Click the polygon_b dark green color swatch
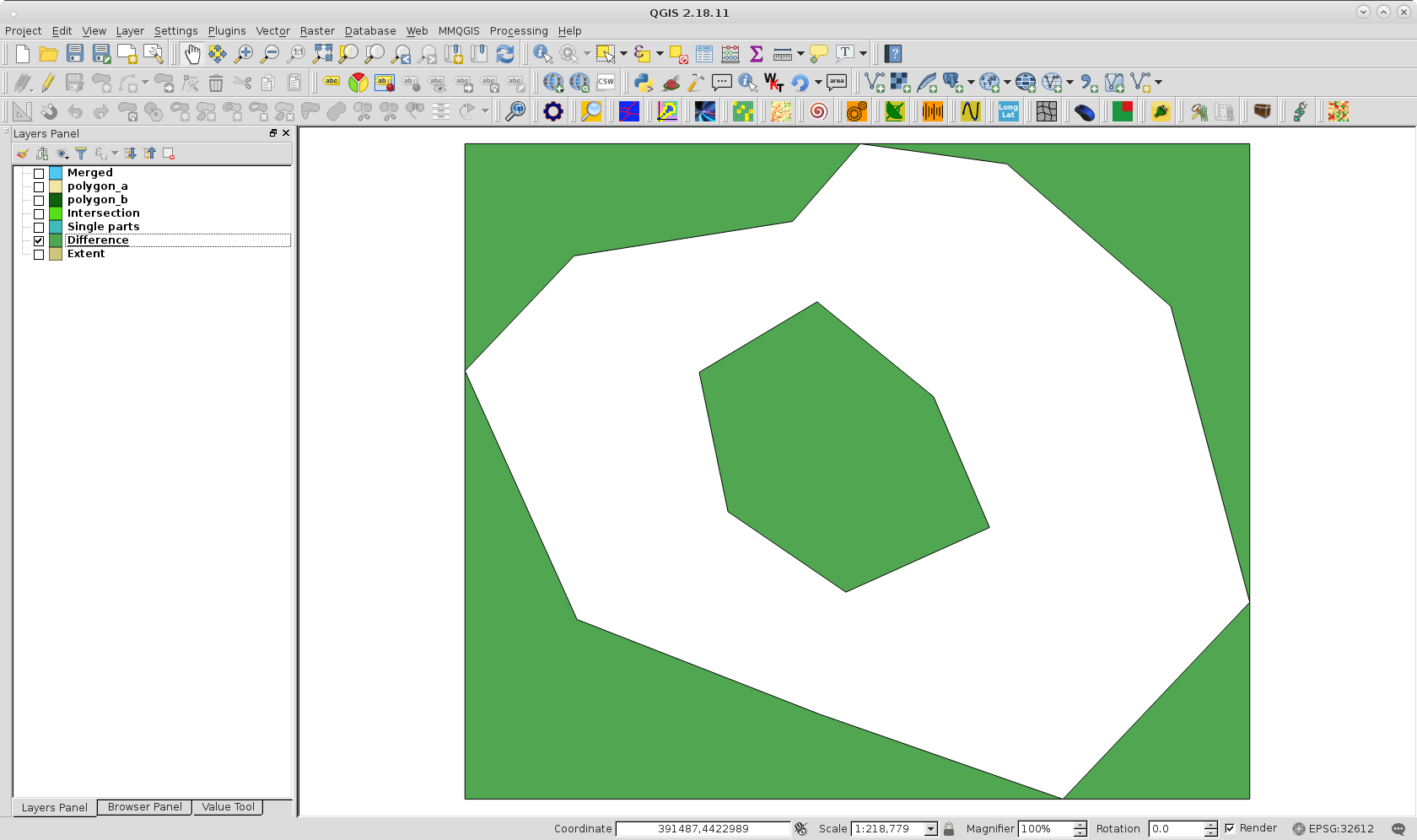Viewport: 1417px width, 840px height. (x=56, y=201)
